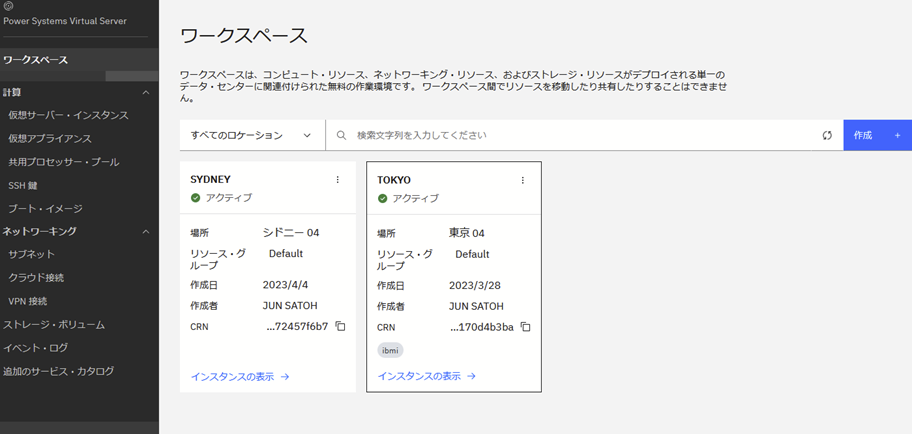Click the green active status icon on SYDNEY
This screenshot has height=434, width=912.
[x=195, y=198]
